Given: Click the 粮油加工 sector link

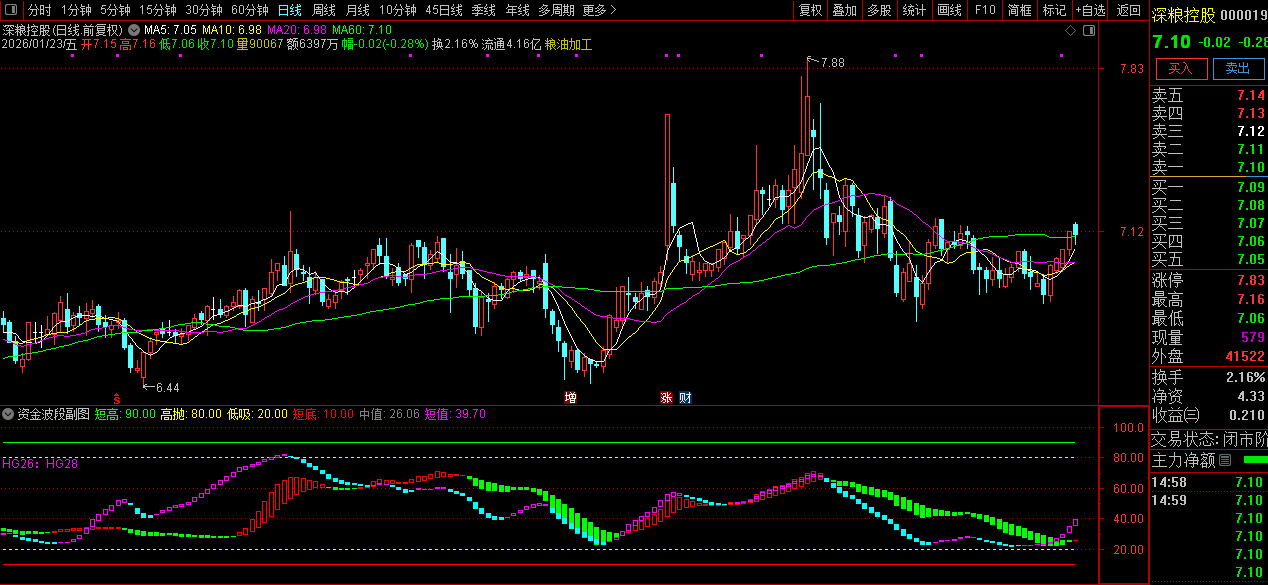Looking at the screenshot, I should pyautogui.click(x=568, y=44).
